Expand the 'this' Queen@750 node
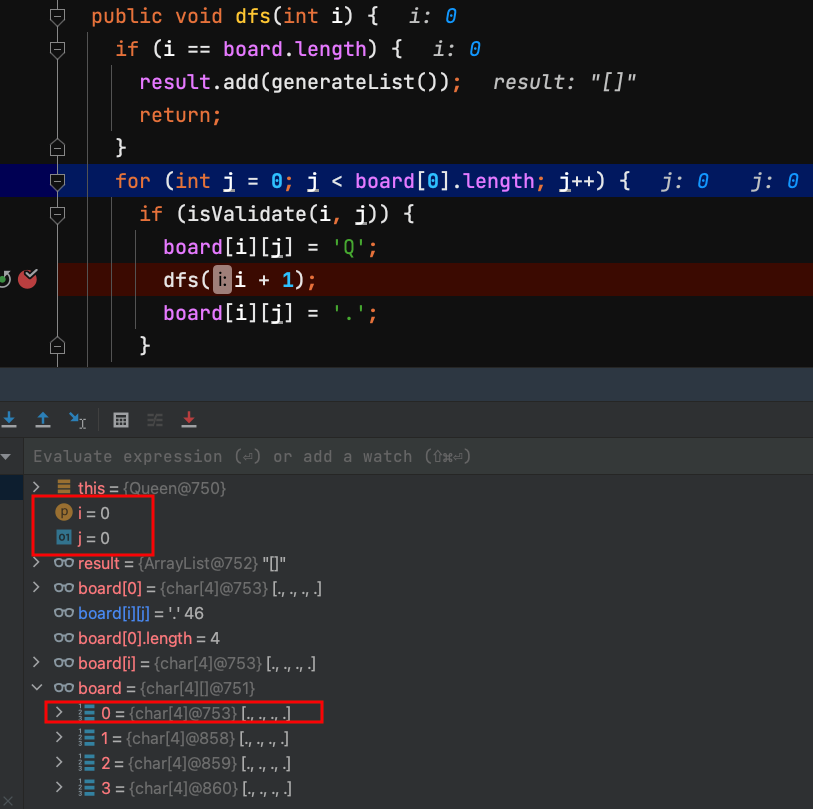Screen dimensions: 813x809 point(37,488)
